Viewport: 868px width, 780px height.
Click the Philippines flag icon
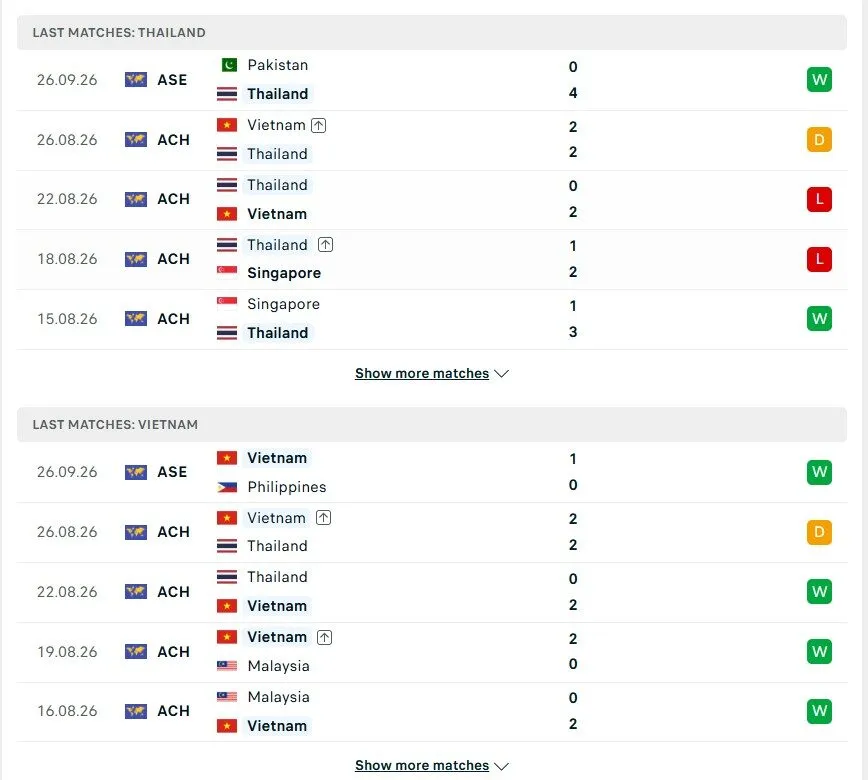click(x=227, y=487)
